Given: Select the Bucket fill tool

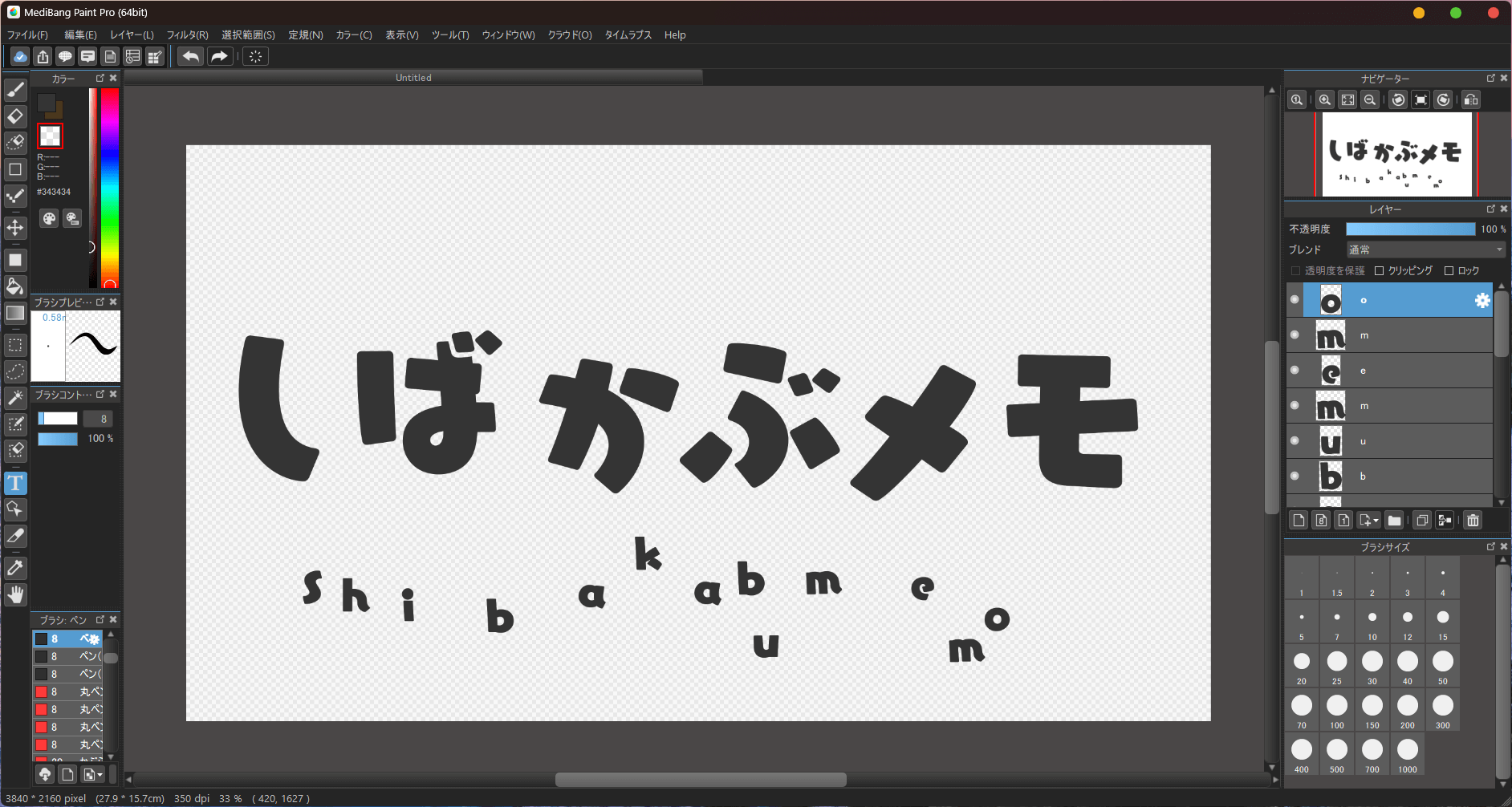Looking at the screenshot, I should pos(15,286).
